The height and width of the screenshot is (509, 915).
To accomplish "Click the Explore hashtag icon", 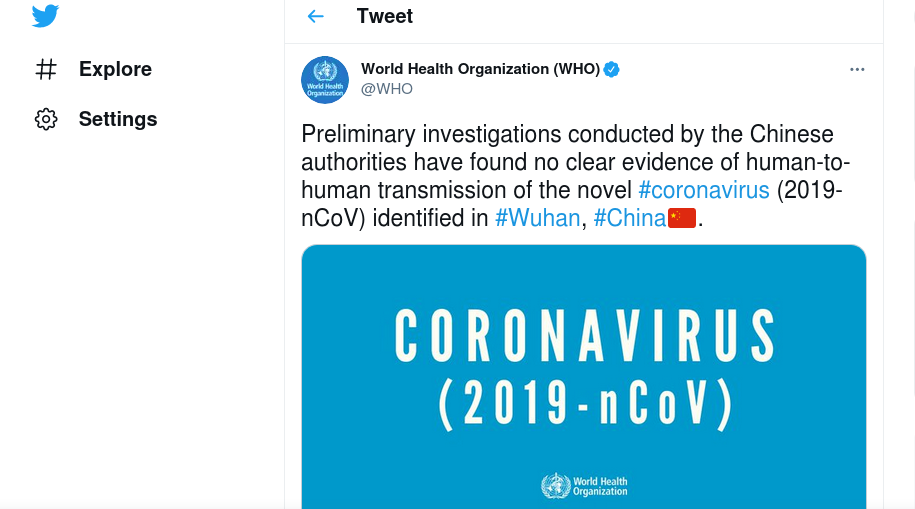I will 46,69.
